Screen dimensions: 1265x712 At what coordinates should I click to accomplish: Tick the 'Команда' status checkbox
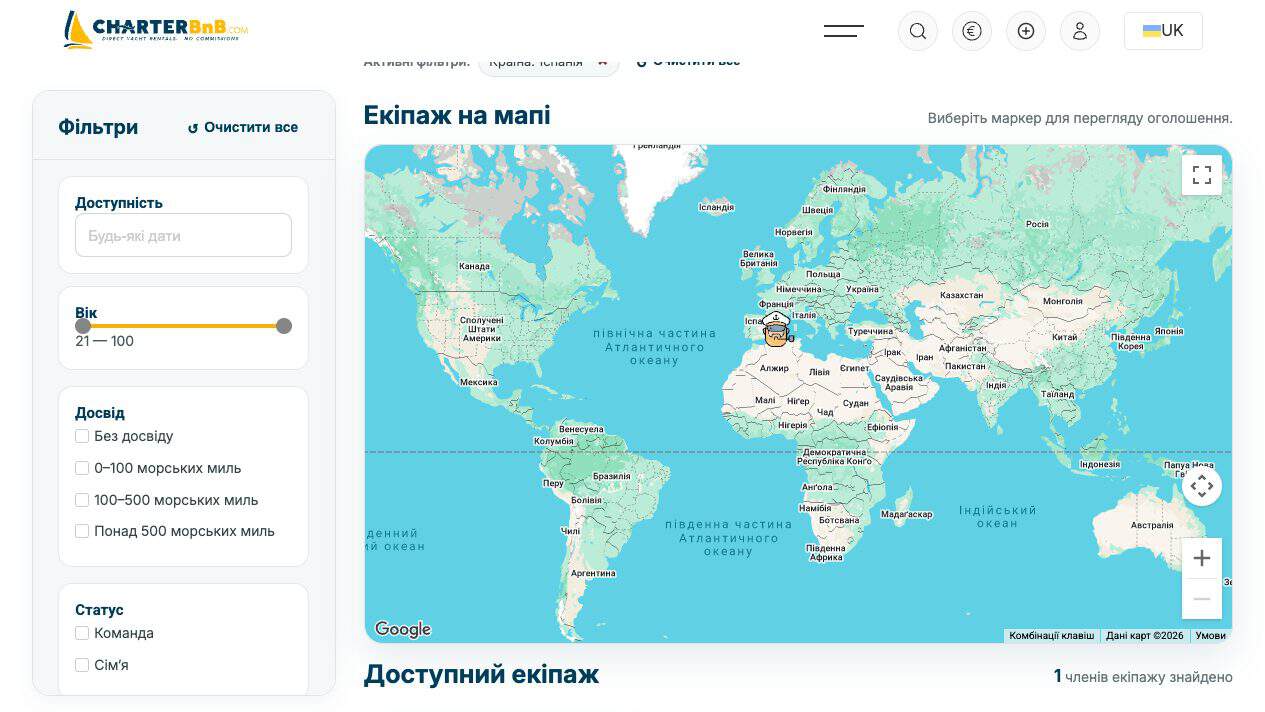click(82, 633)
